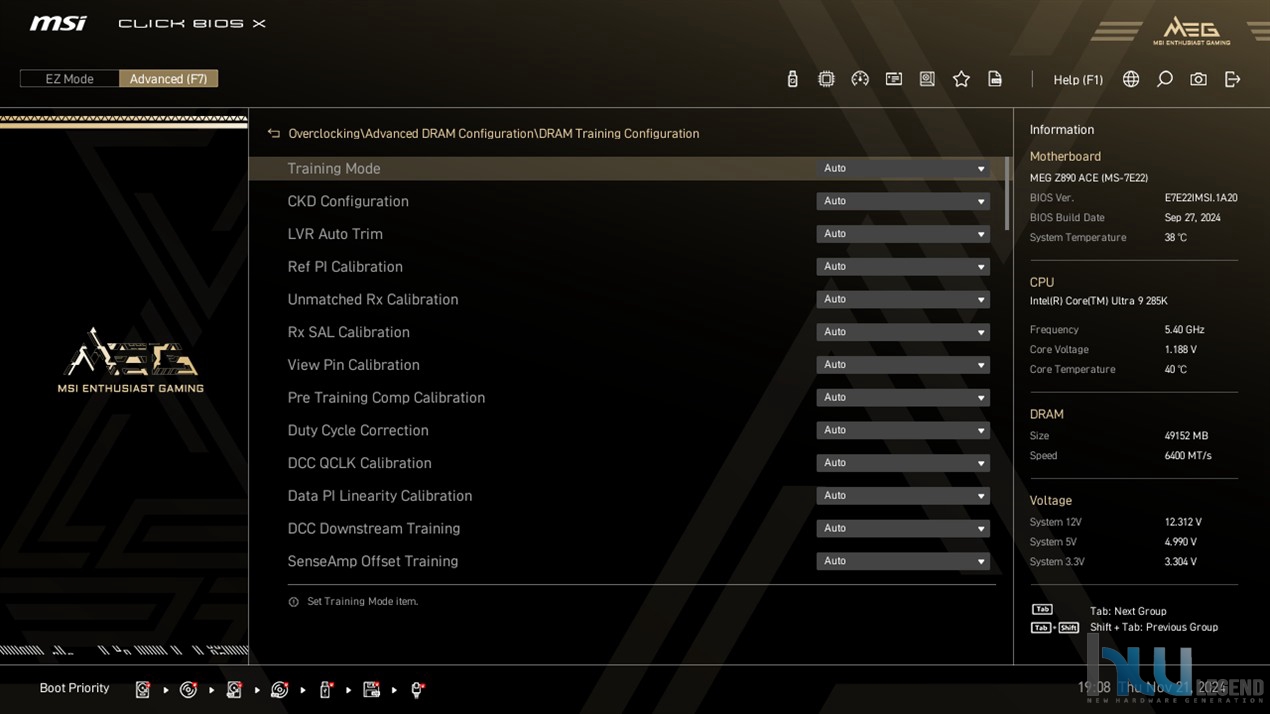Viewport: 1270px width, 714px height.
Task: Open the M-Flash USB drive icon
Action: pos(793,79)
